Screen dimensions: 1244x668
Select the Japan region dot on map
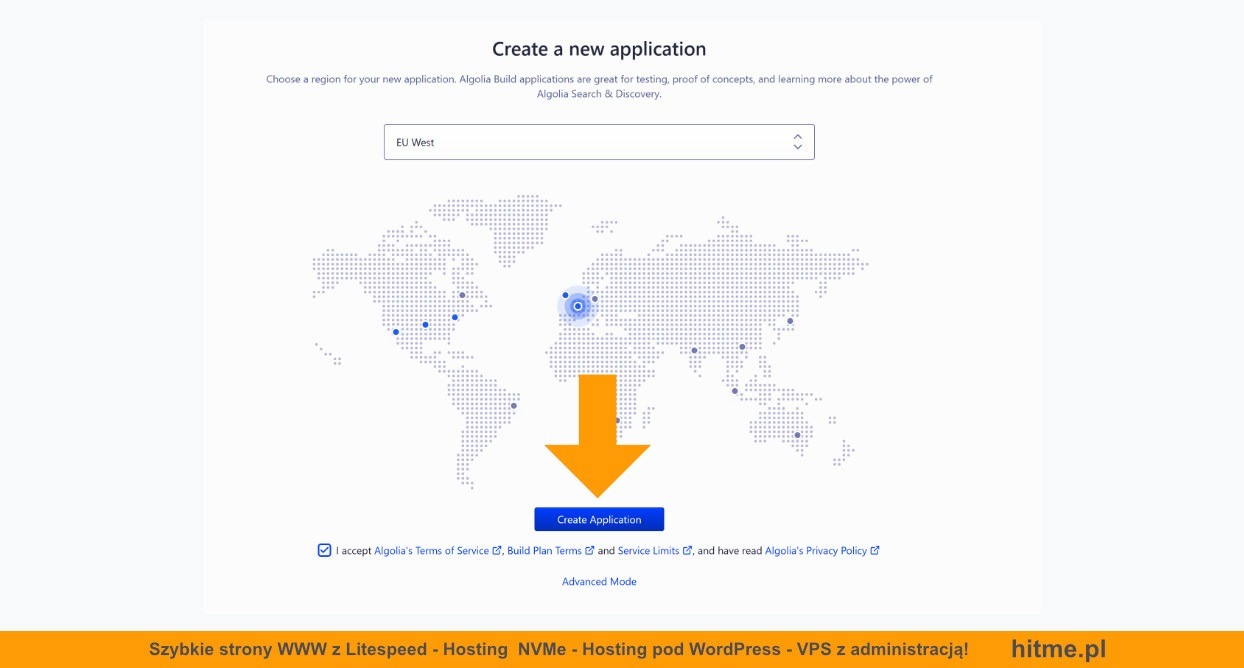click(x=790, y=321)
